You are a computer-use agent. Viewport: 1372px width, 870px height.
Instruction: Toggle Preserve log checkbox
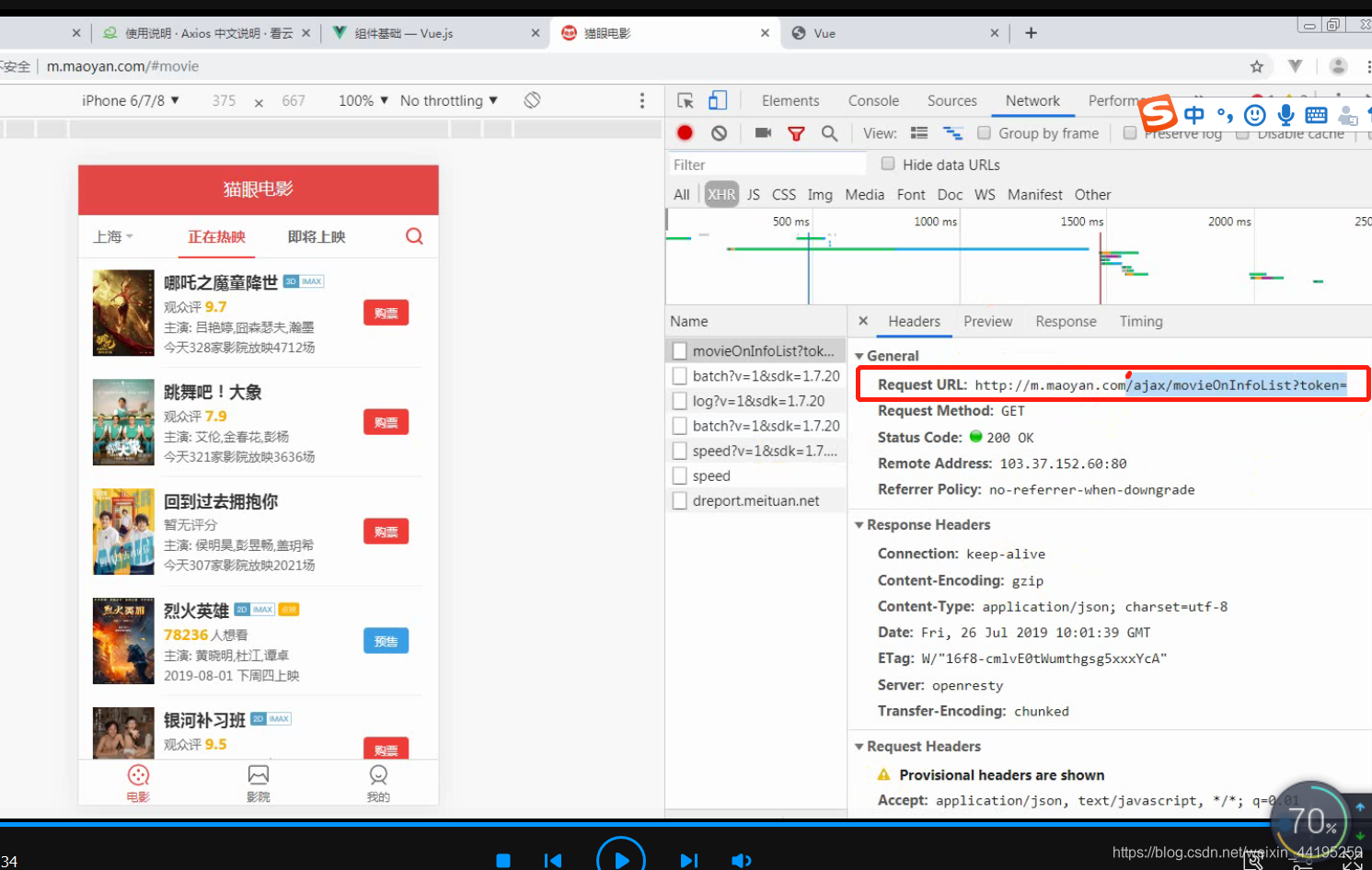click(x=1130, y=133)
